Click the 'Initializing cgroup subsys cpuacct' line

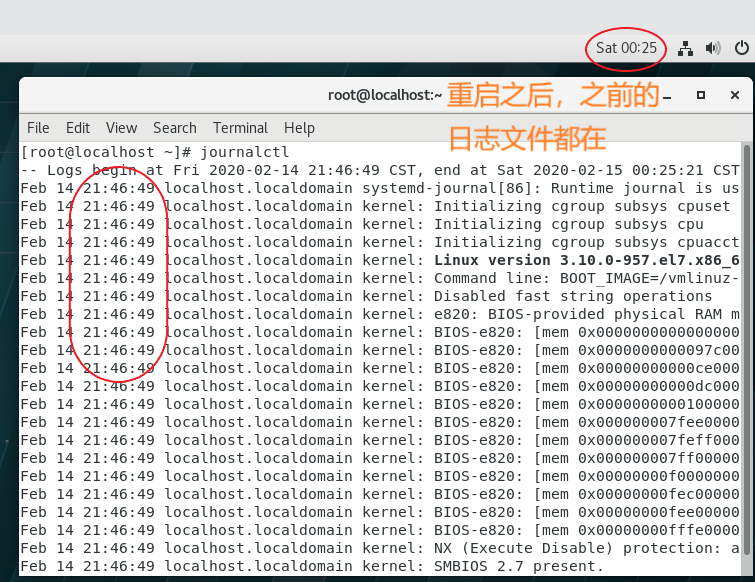coord(380,242)
